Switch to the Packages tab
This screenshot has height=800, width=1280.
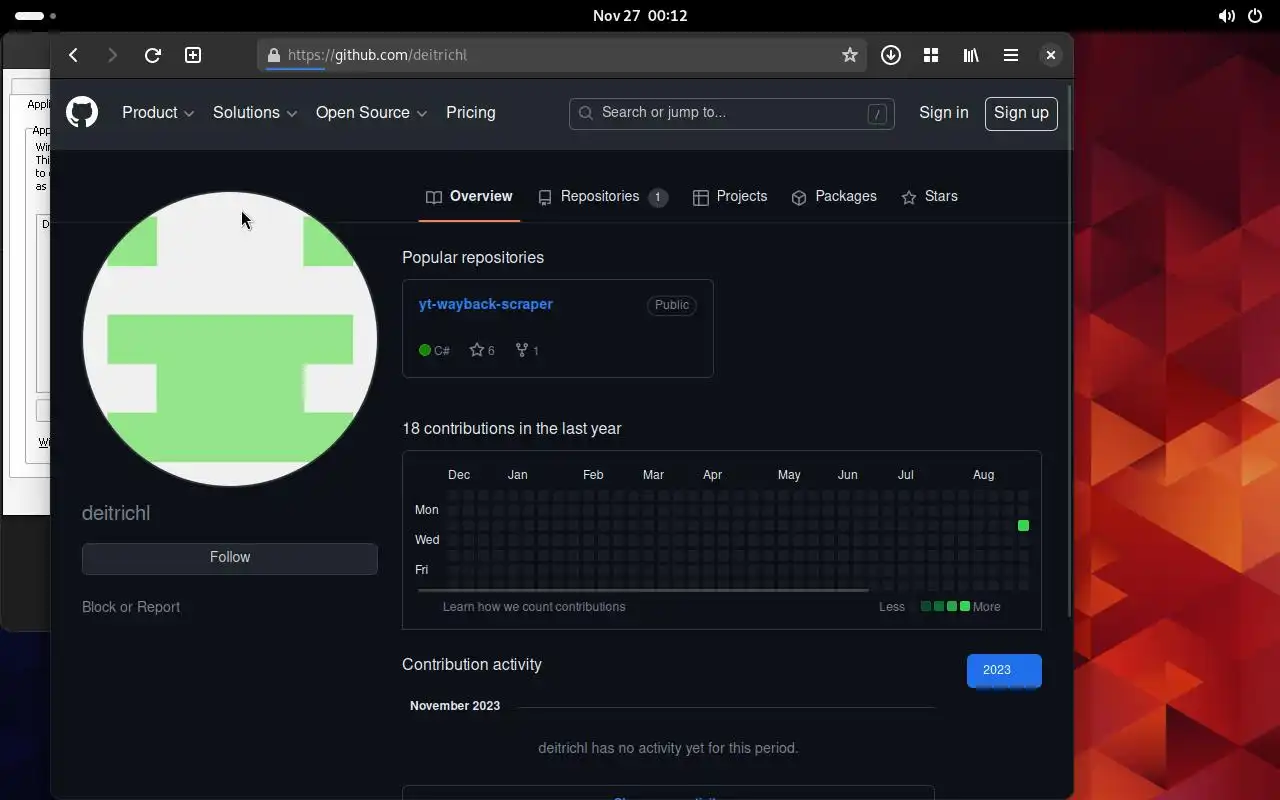834,197
